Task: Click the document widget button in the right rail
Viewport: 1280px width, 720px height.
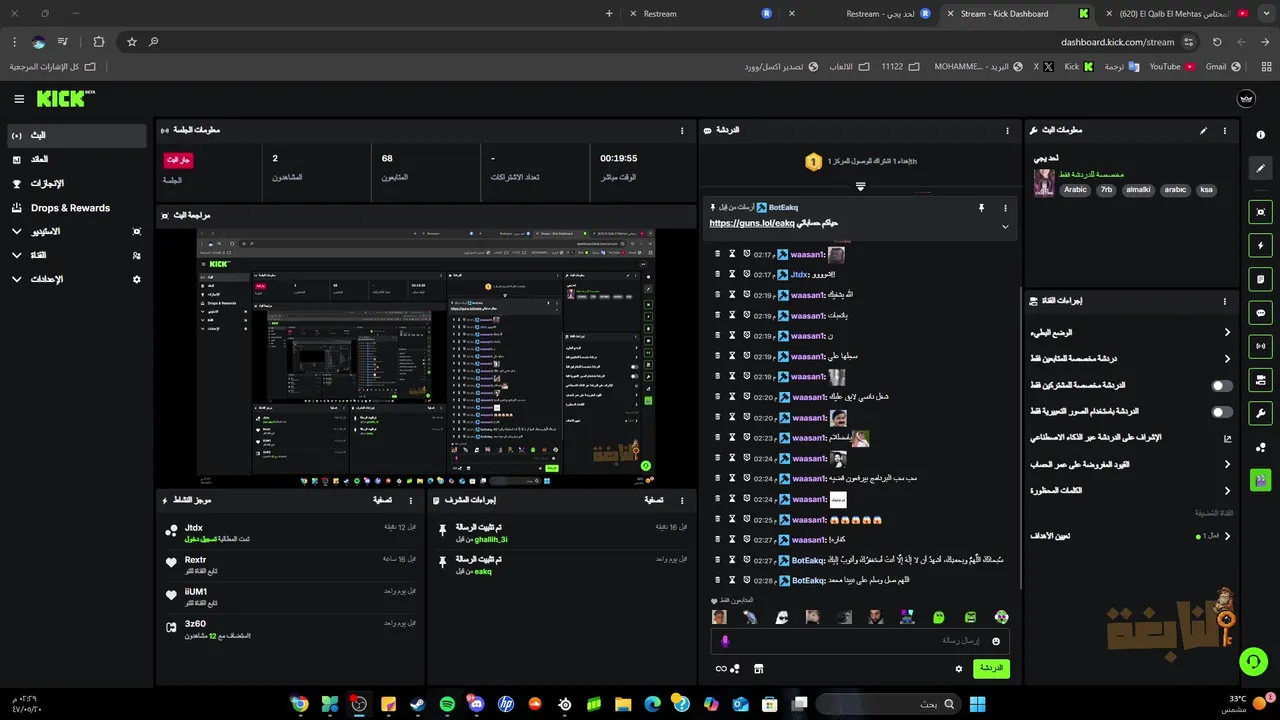Action: (1260, 279)
